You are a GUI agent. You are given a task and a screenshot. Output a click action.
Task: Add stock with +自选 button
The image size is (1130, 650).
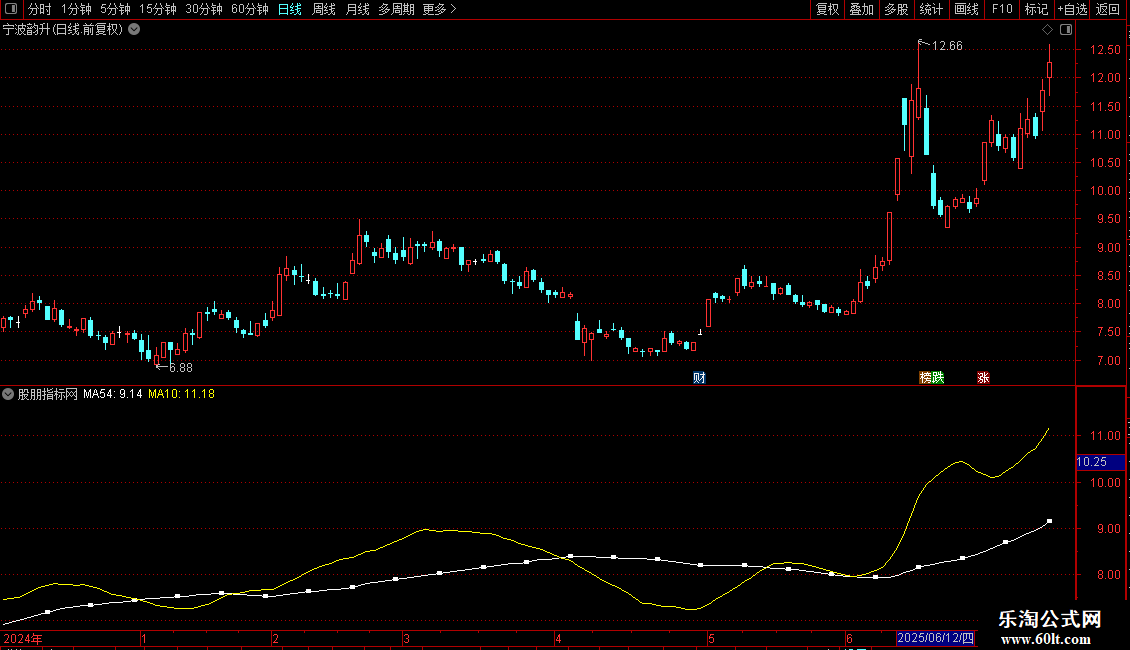coord(1072,9)
